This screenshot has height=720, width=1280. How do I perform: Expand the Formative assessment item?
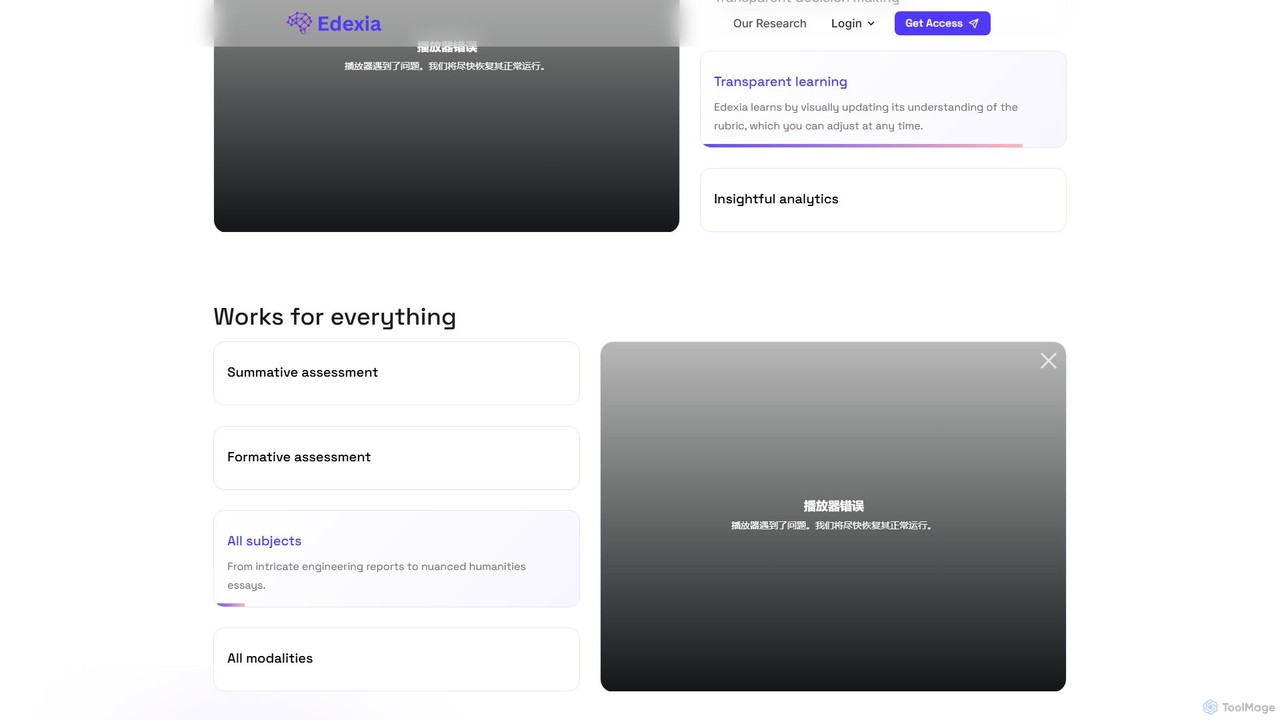click(x=396, y=458)
